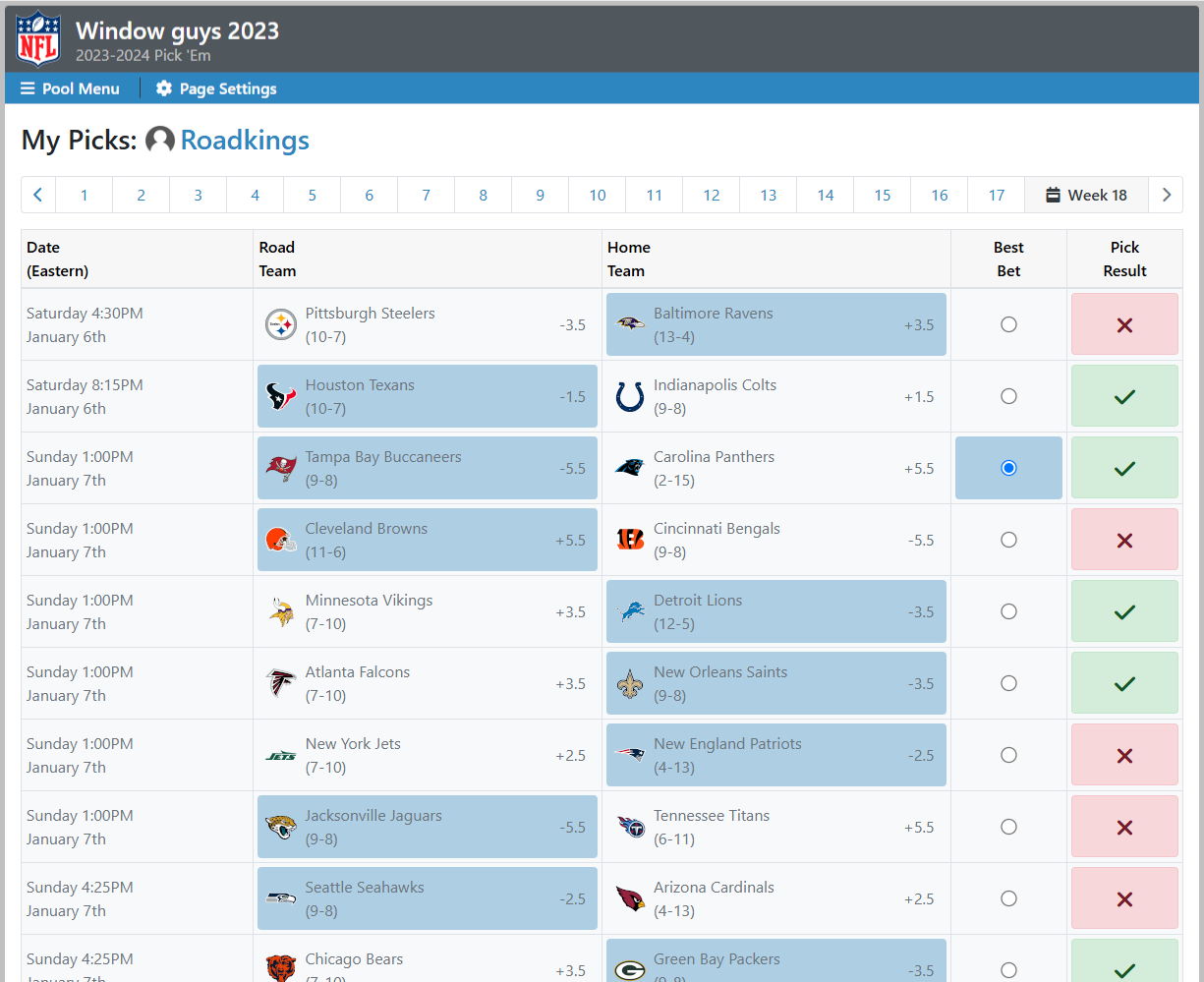Click the Detroit Lions team logo
This screenshot has width=1204, height=982.
pyautogui.click(x=630, y=611)
